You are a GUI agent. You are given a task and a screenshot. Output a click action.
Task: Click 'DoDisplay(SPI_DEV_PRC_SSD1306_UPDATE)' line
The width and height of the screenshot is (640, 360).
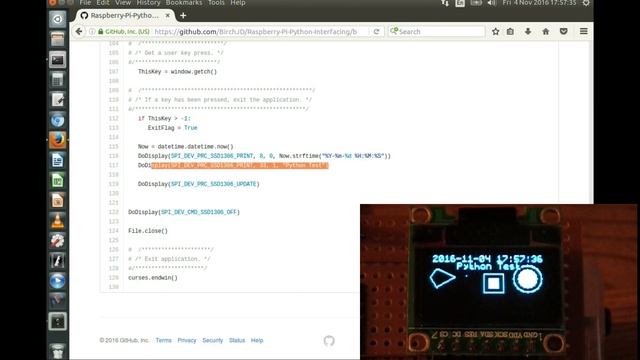coord(199,184)
